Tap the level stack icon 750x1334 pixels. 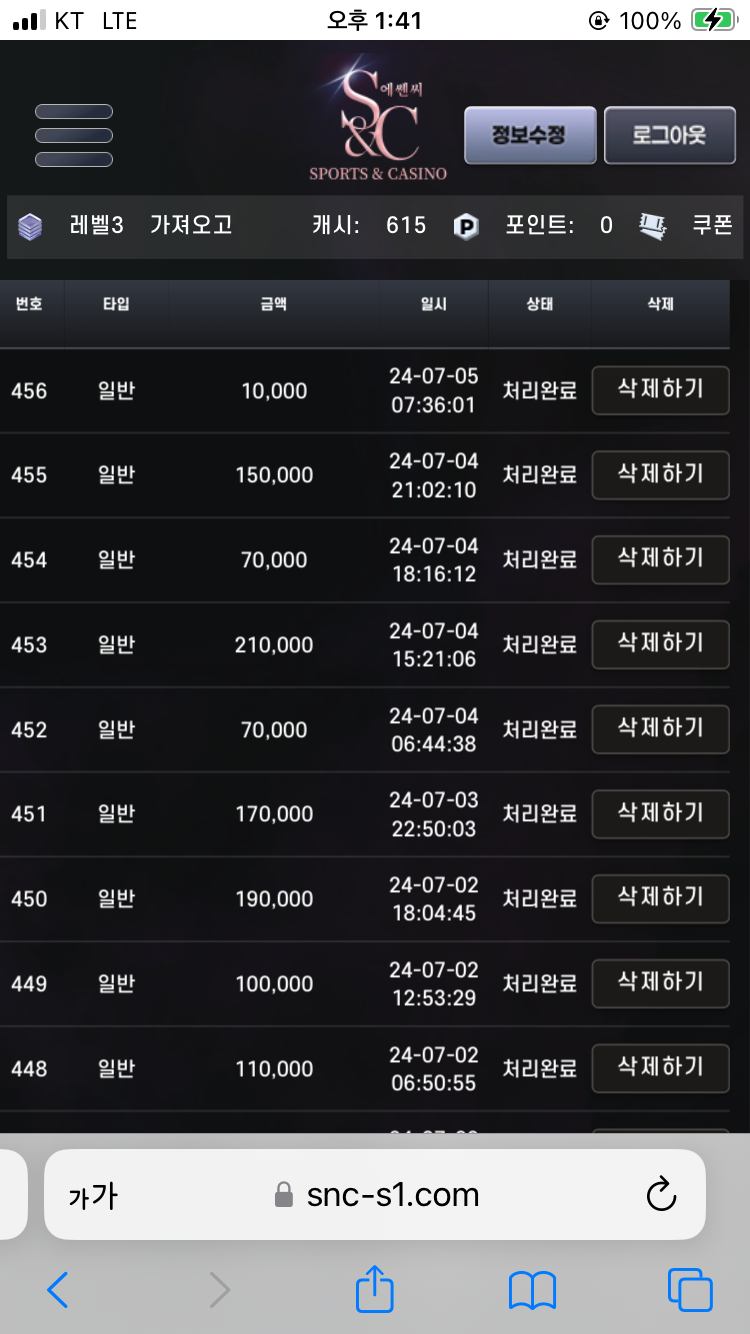(31, 226)
